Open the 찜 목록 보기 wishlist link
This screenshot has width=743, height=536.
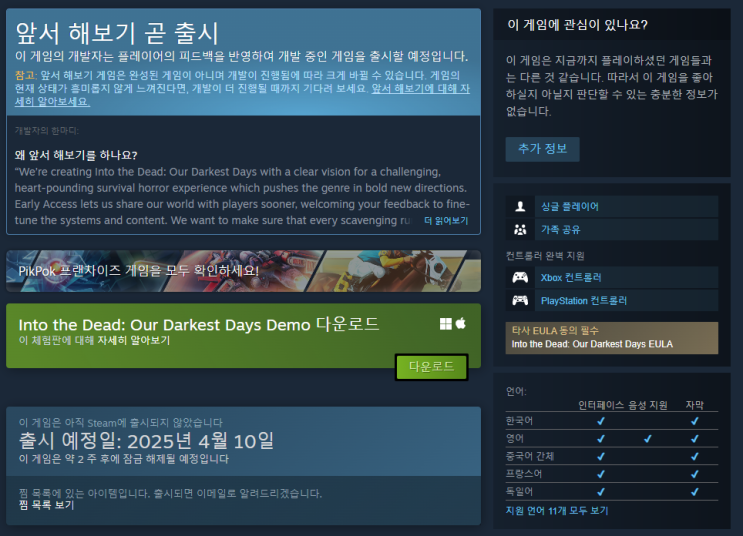point(46,505)
